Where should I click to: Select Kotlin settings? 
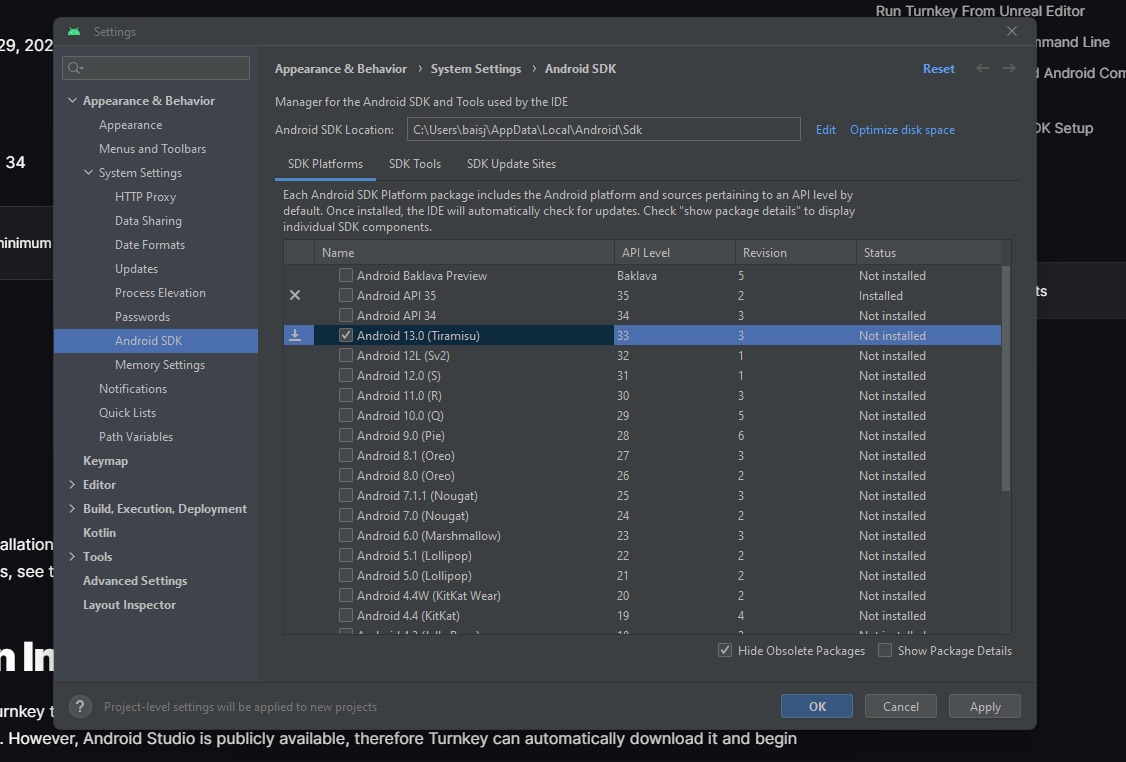click(x=99, y=533)
